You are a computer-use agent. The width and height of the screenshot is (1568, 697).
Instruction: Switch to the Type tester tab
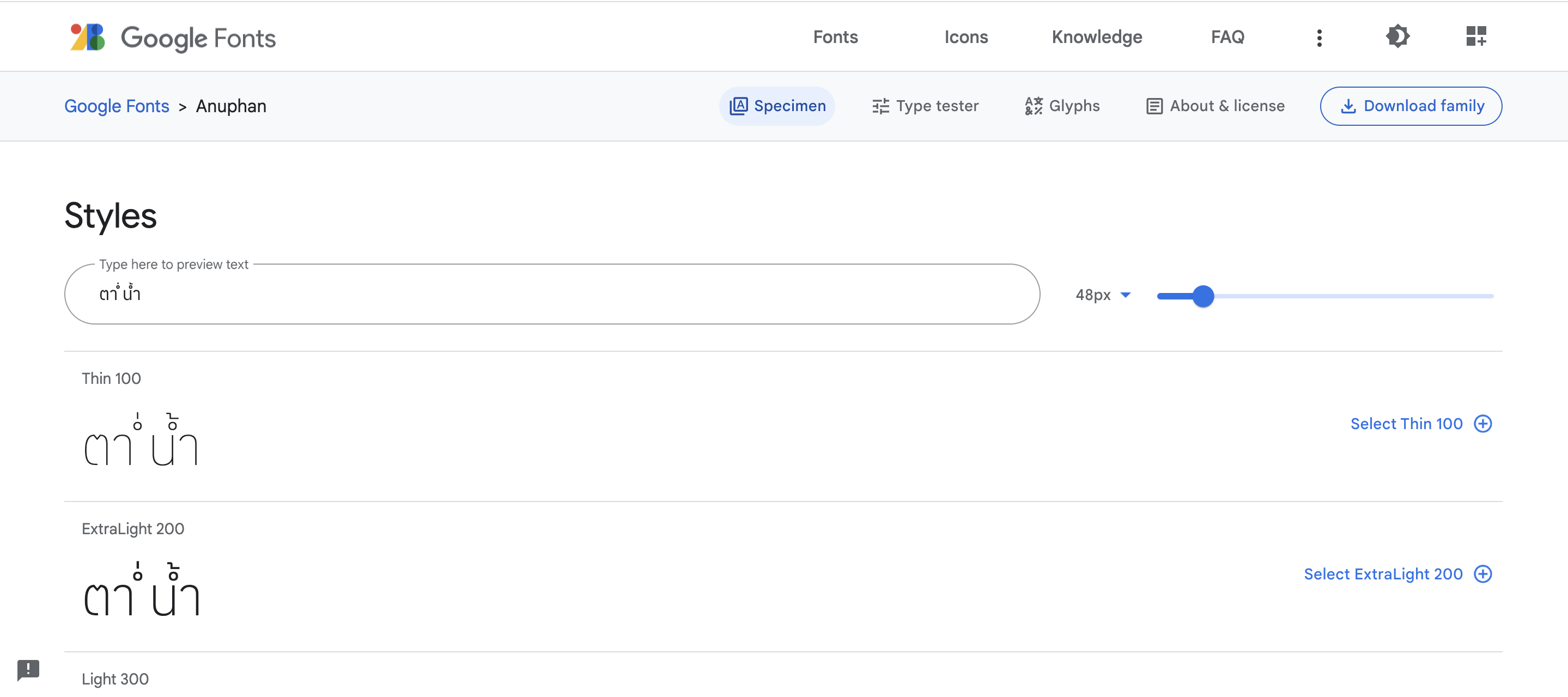[926, 105]
